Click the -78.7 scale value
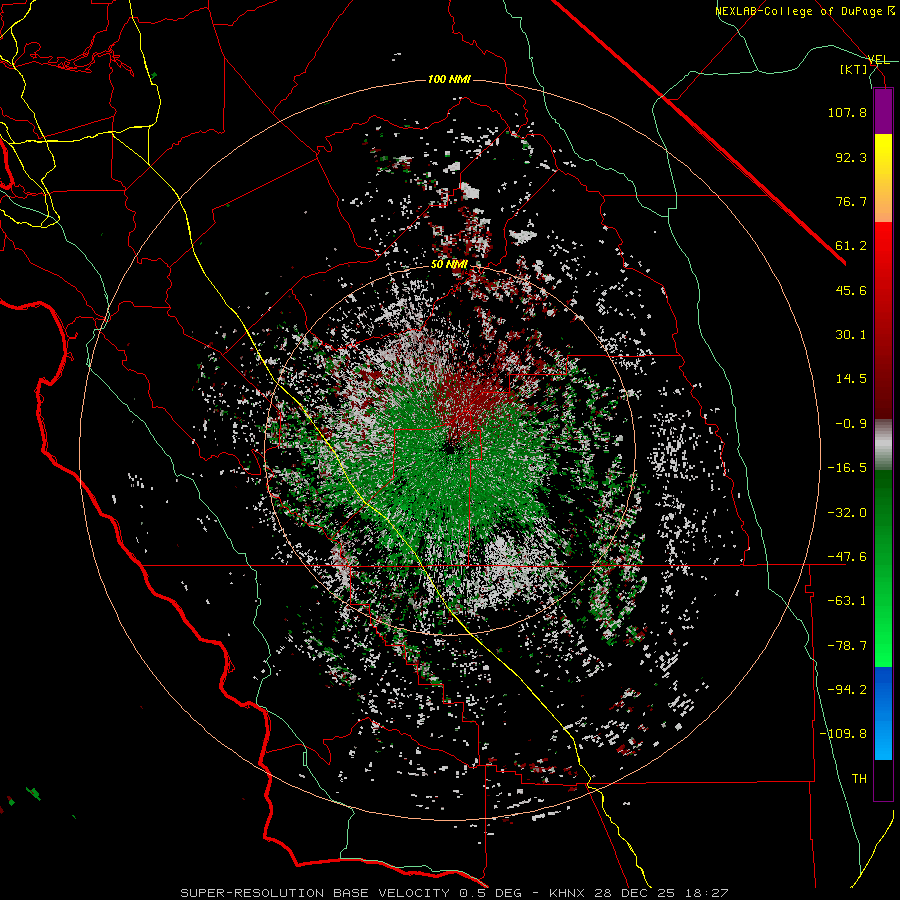Screen dimensions: 900x900 (847, 646)
